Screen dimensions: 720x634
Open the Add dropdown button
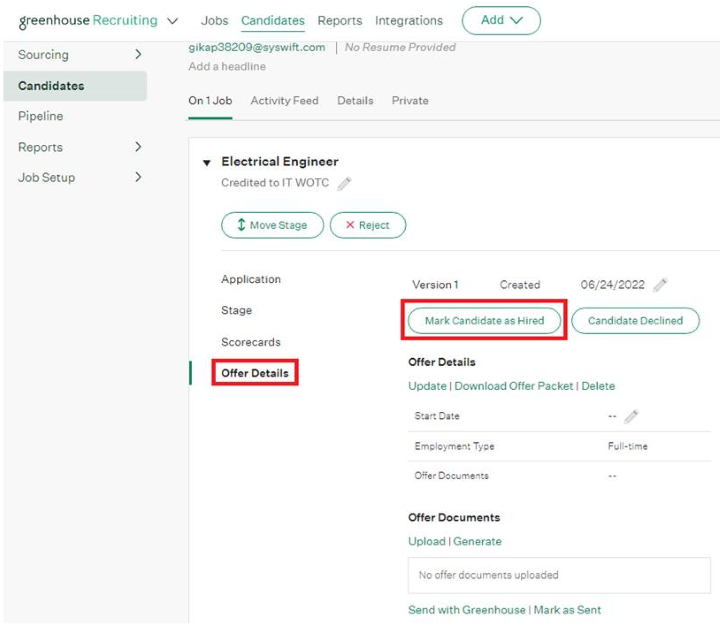coord(501,21)
